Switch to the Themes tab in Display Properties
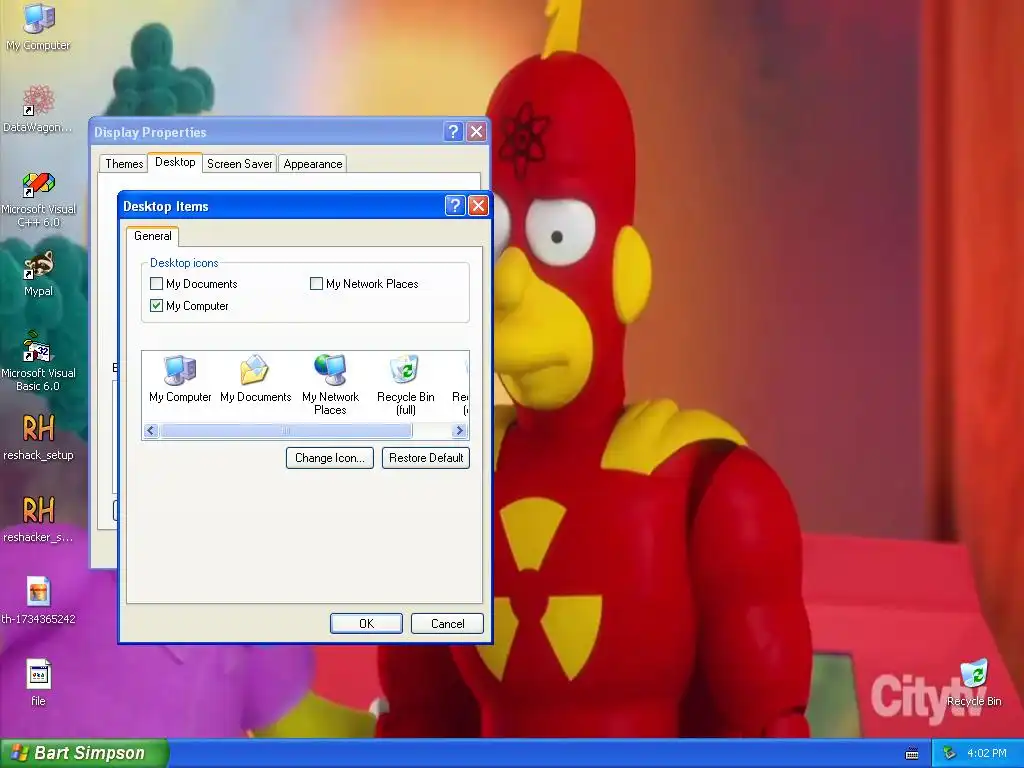Image resolution: width=1024 pixels, height=768 pixels. [x=124, y=164]
